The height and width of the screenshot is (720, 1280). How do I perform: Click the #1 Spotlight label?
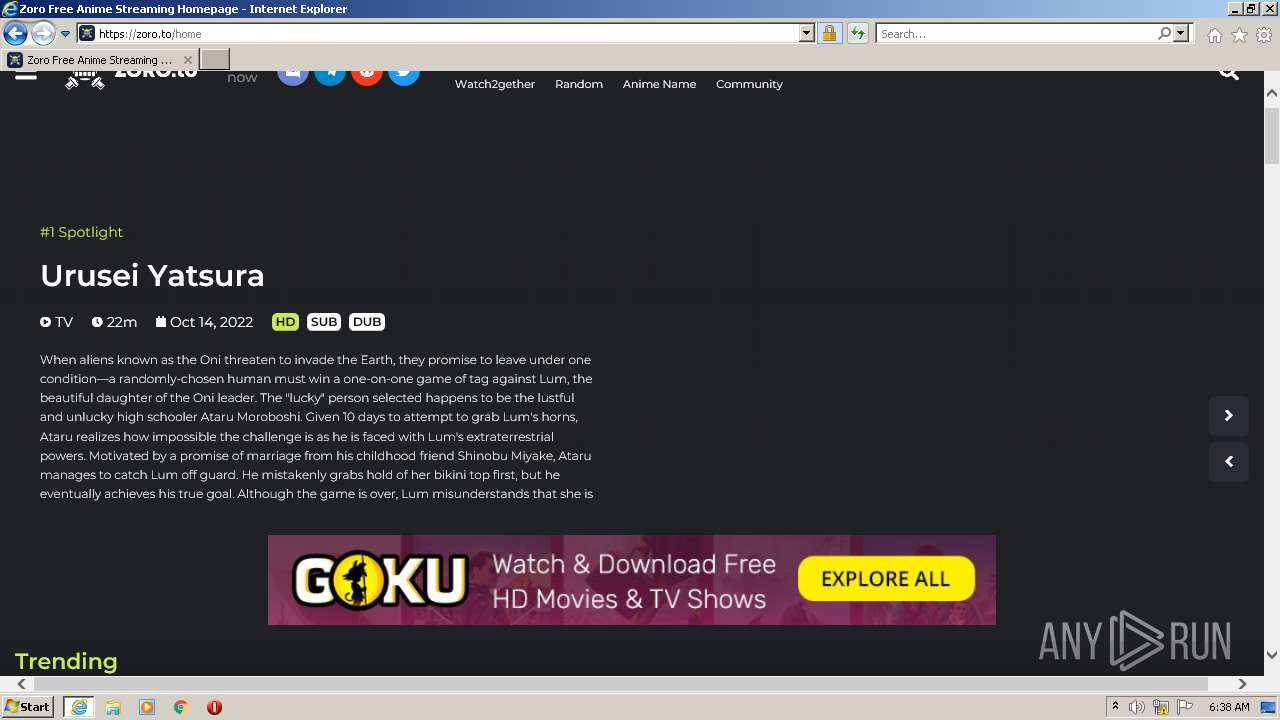pyautogui.click(x=81, y=232)
